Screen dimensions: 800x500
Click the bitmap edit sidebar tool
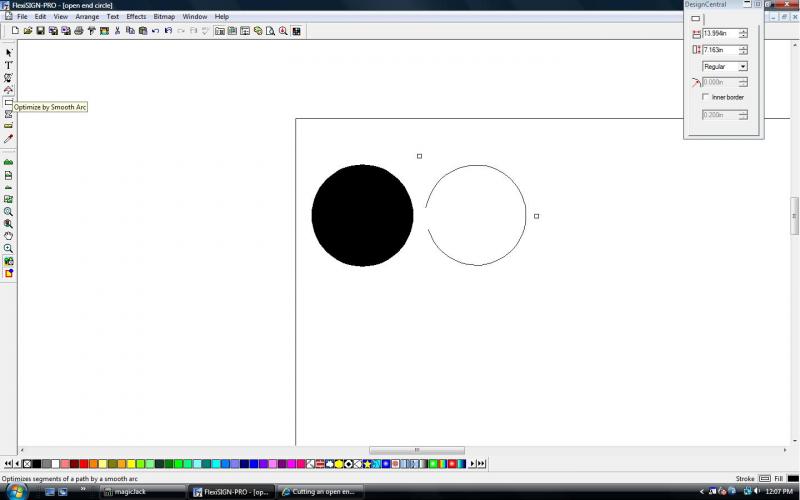click(x=8, y=199)
